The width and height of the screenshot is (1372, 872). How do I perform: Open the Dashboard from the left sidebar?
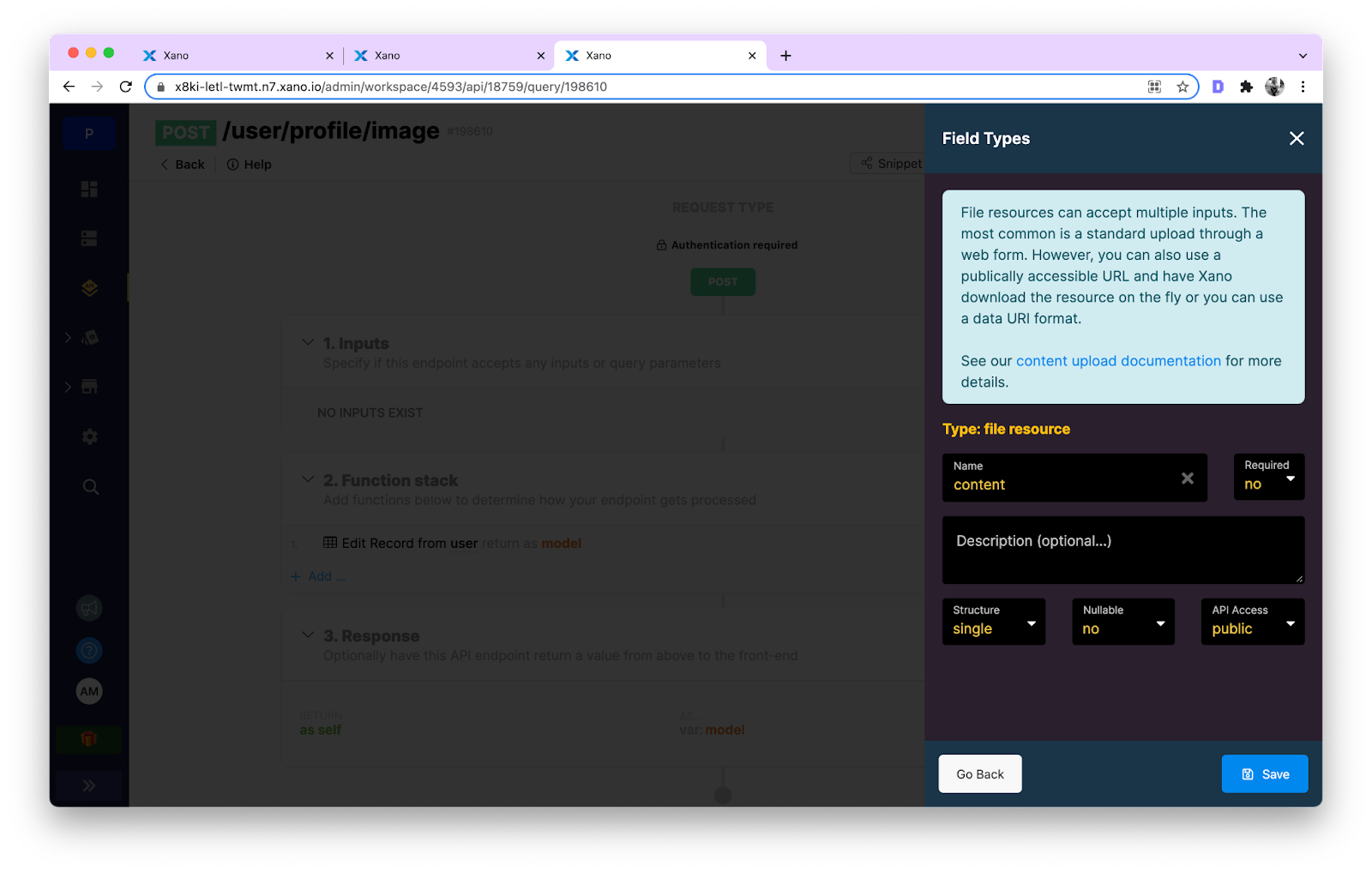88,189
